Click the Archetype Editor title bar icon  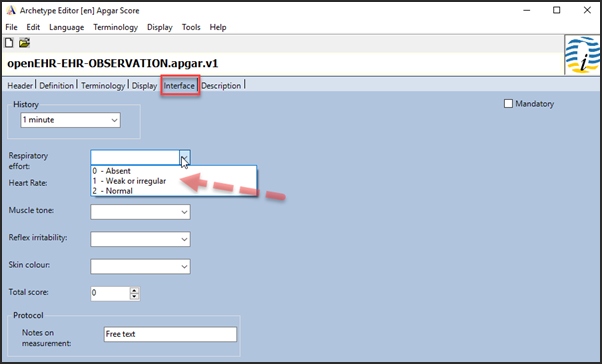pos(11,10)
